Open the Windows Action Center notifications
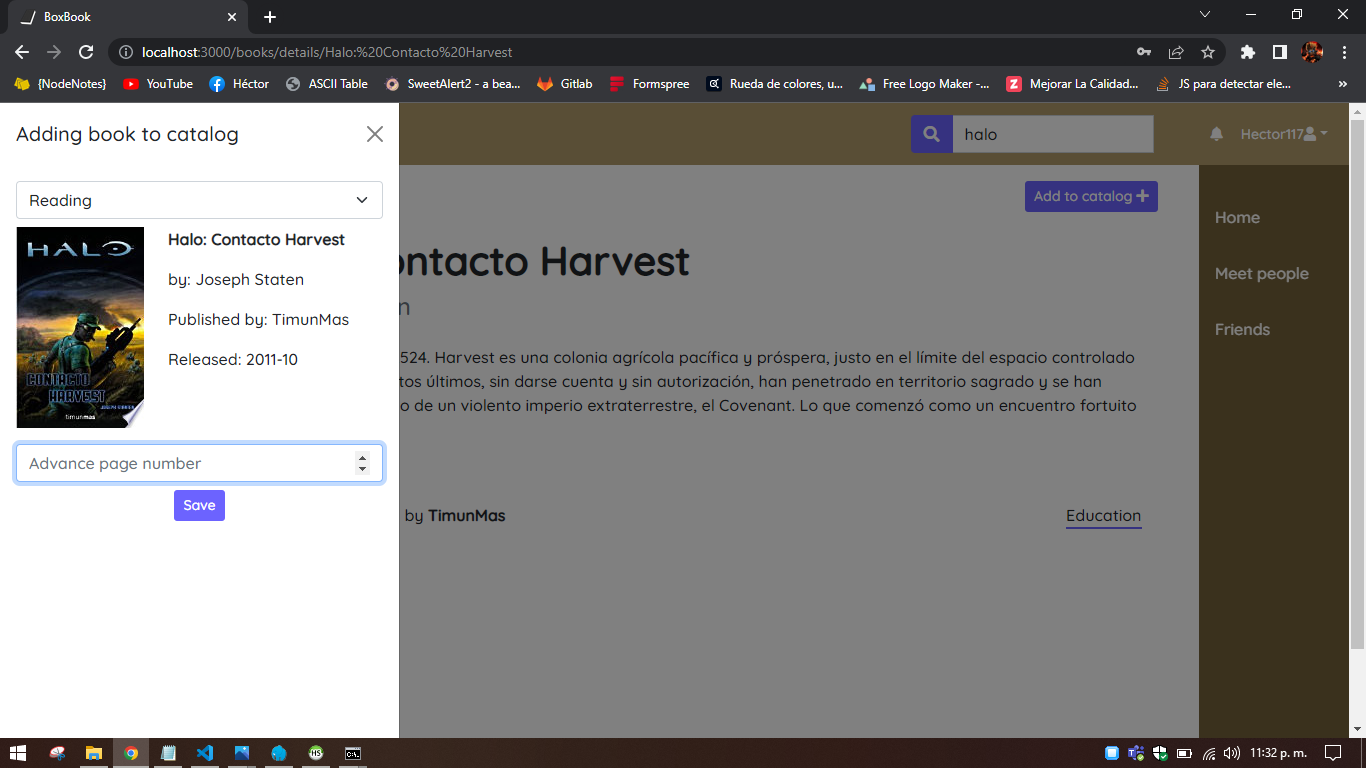The width and height of the screenshot is (1366, 768). coord(1332,753)
